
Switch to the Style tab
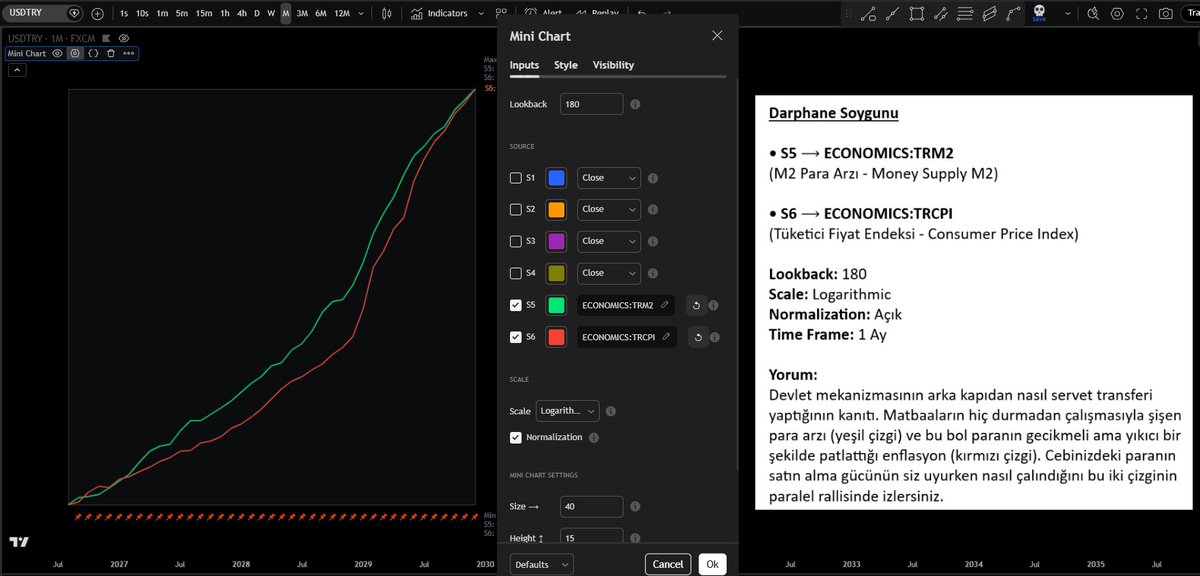pos(566,65)
